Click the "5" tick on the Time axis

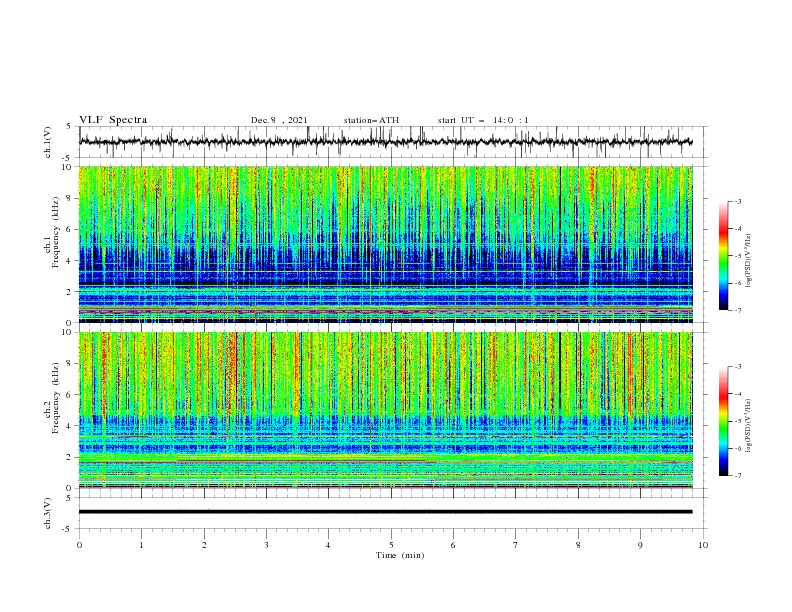click(x=391, y=545)
